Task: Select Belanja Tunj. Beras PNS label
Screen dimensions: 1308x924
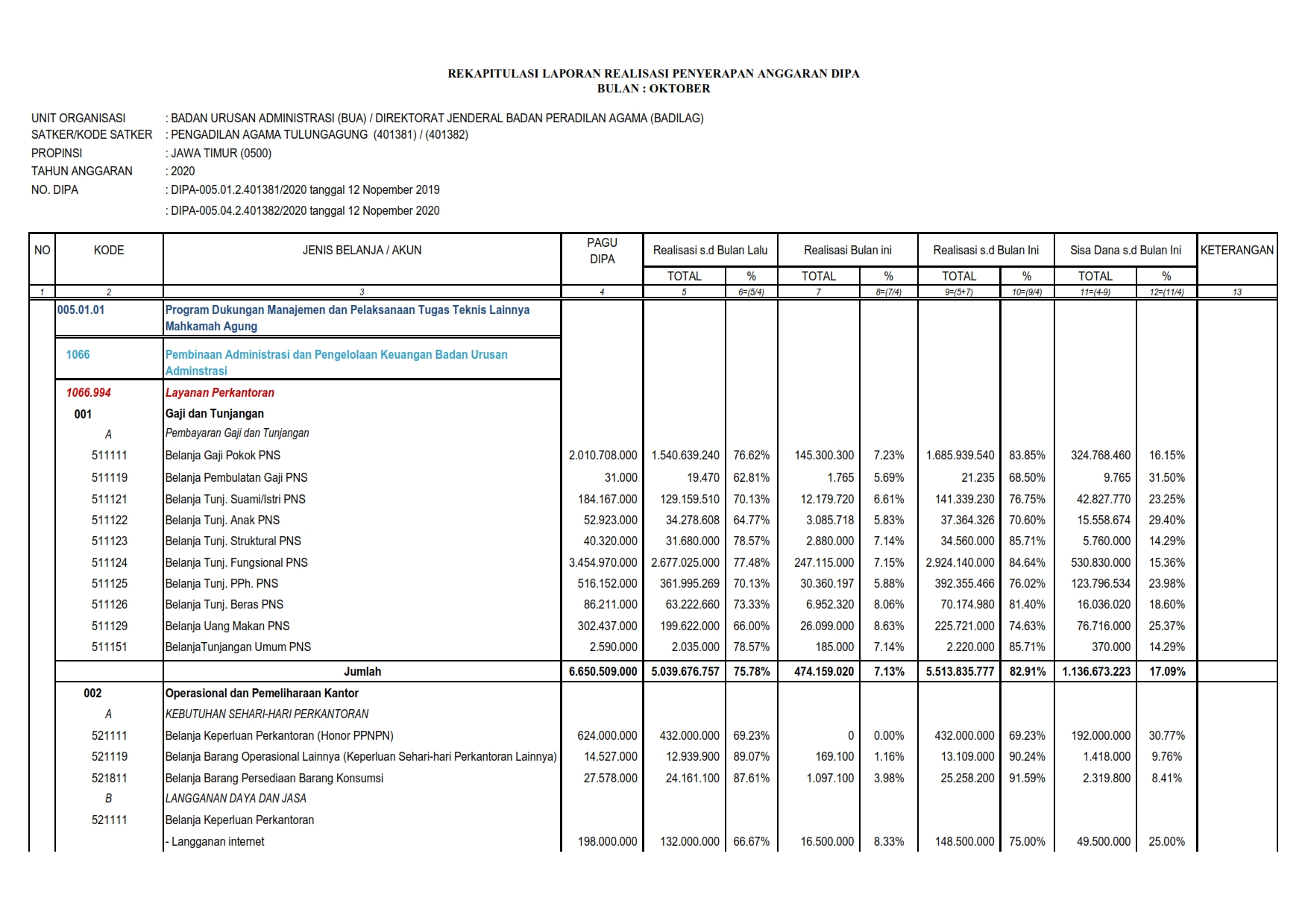Action: coord(224,604)
